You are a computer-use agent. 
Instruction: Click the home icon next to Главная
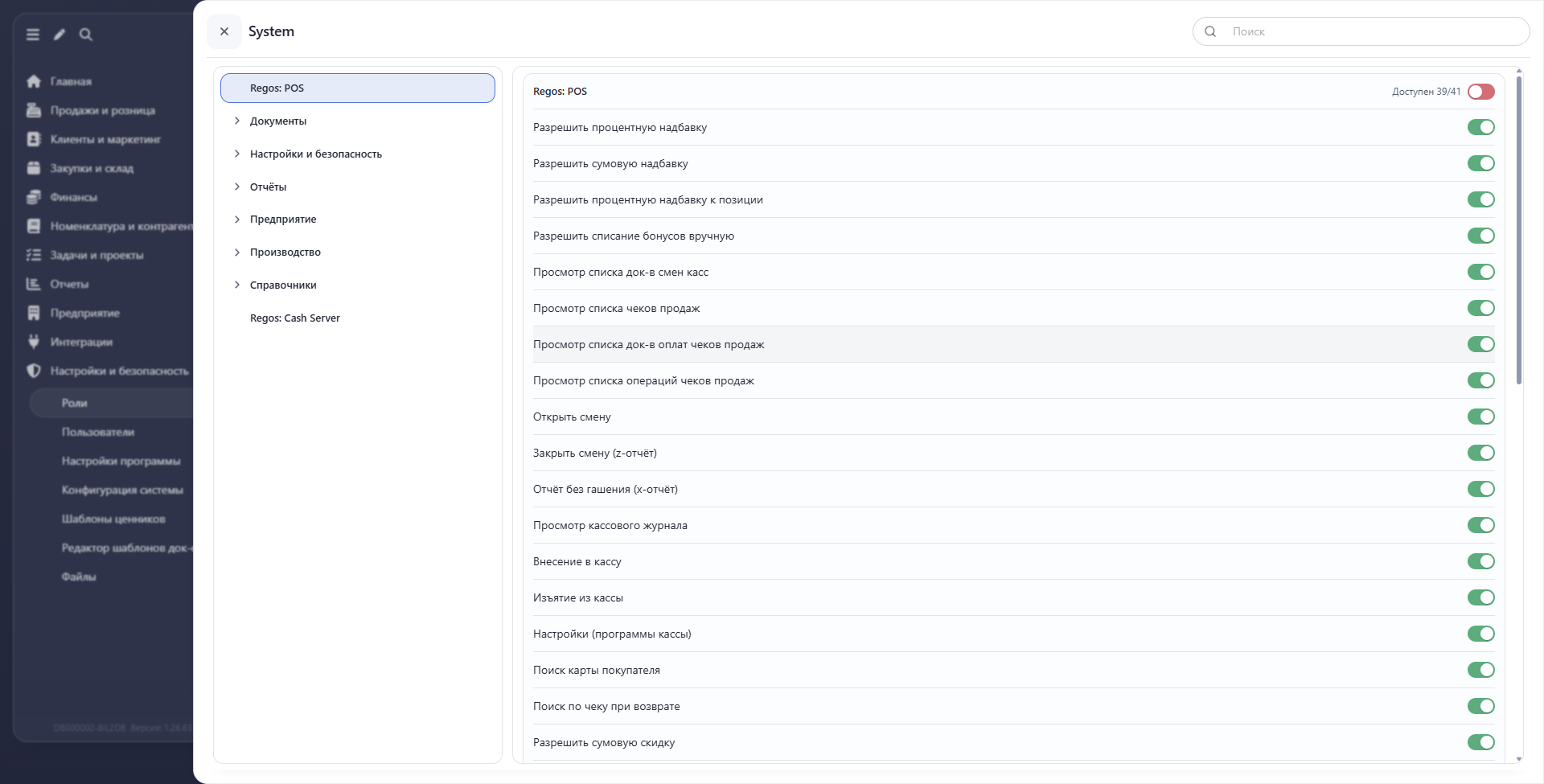pos(34,81)
